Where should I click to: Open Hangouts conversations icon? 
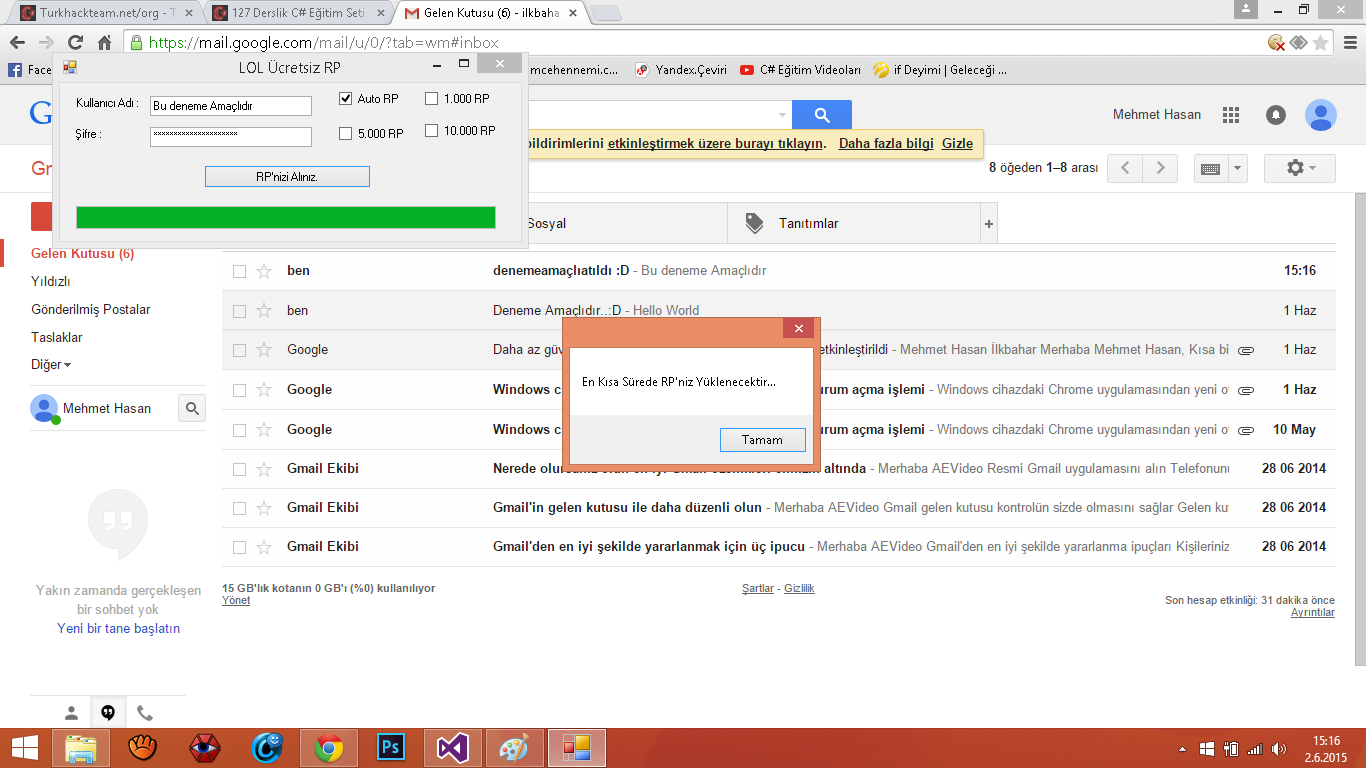click(108, 713)
